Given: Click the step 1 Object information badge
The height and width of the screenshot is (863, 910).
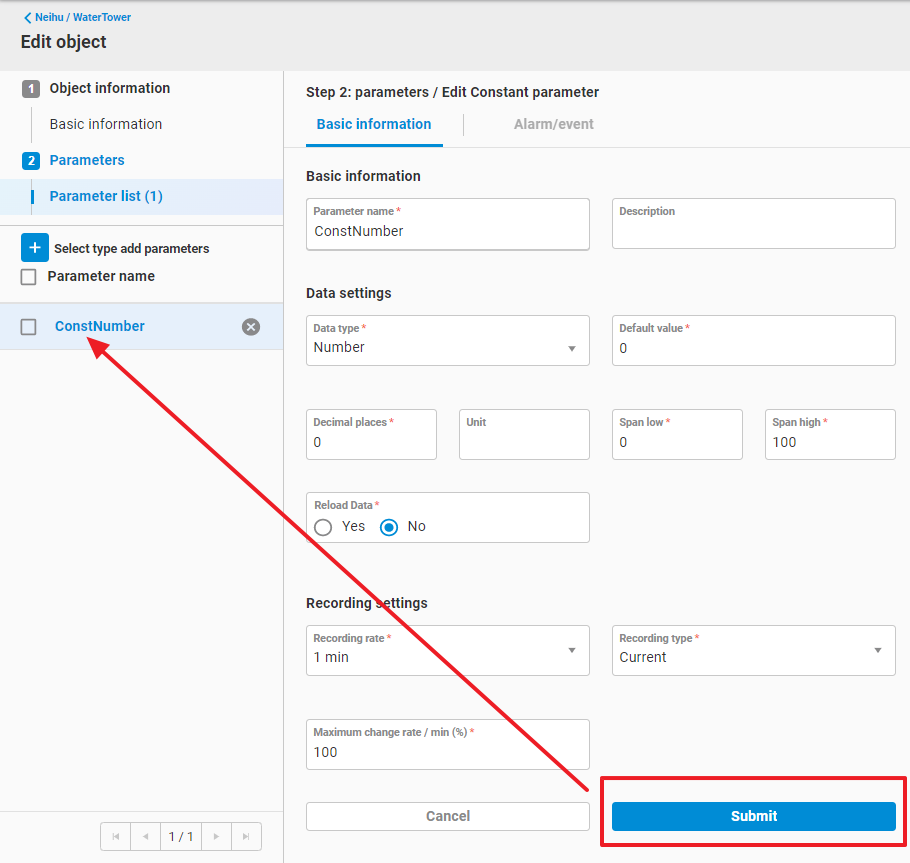Looking at the screenshot, I should coord(31,89).
